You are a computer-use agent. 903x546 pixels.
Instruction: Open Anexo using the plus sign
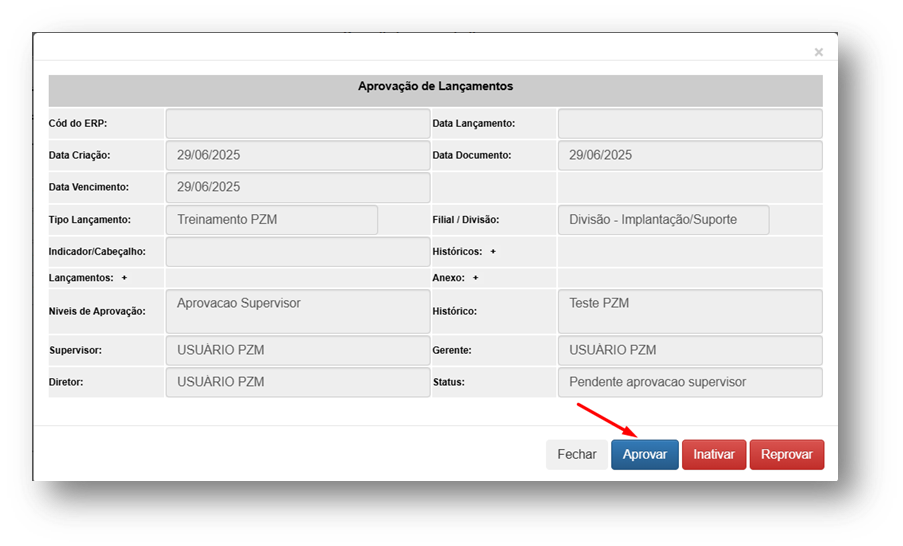[475, 278]
